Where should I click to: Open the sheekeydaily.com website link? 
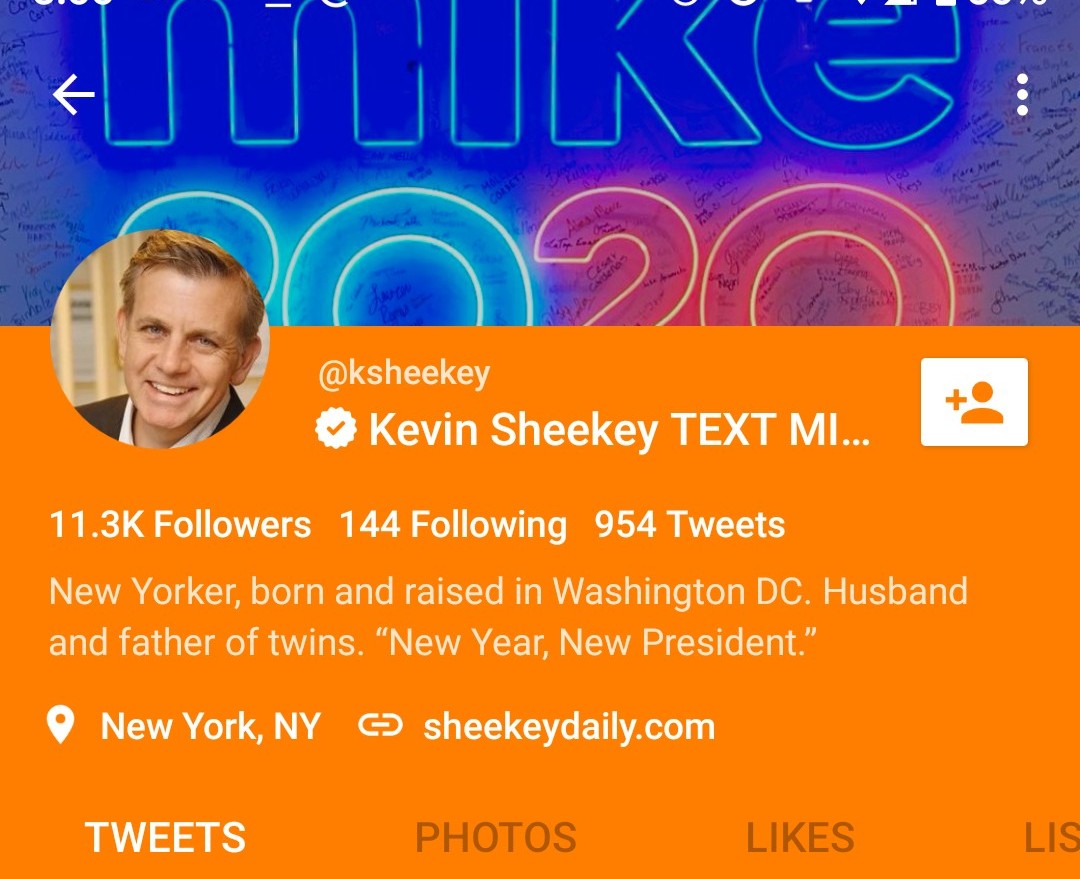(x=569, y=727)
